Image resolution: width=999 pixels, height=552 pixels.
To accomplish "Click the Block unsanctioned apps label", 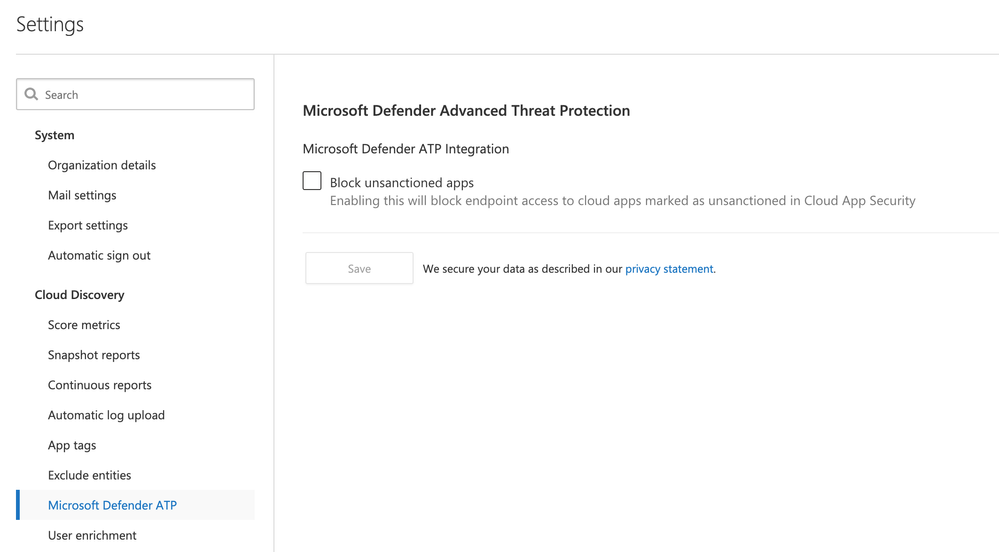I will [402, 182].
